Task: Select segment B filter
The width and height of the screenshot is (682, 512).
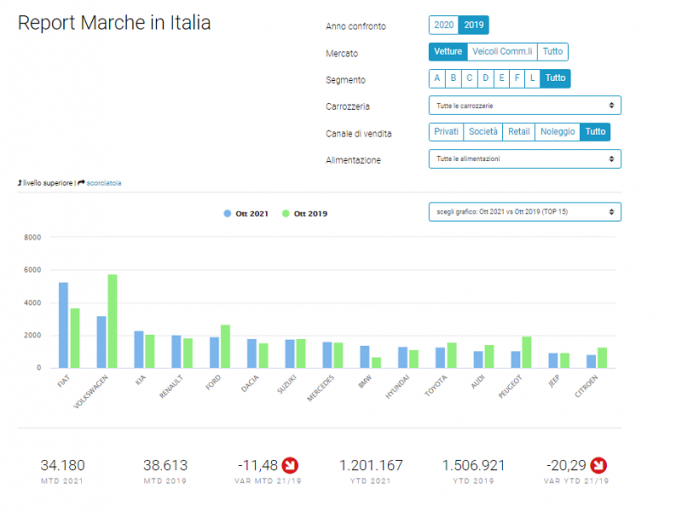Action: click(453, 78)
